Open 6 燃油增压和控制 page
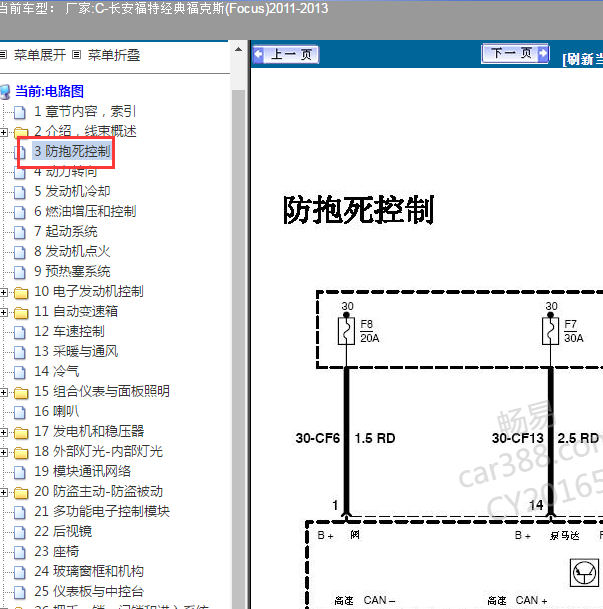Screen dimensions: 603x609 [85, 211]
